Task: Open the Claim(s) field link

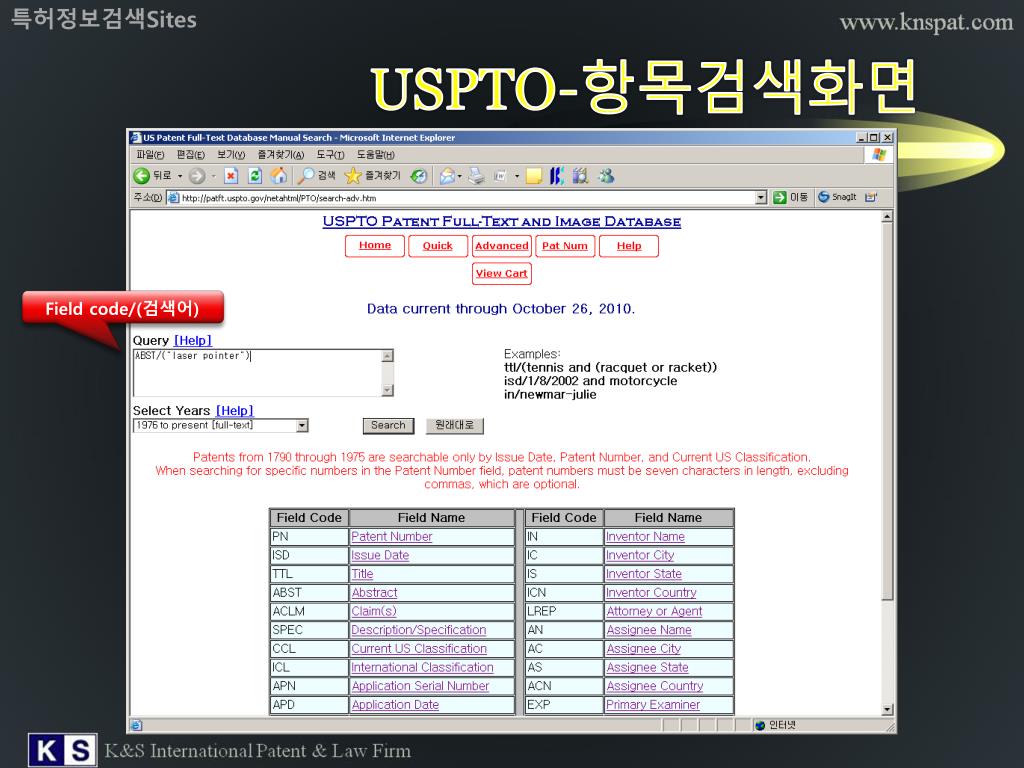Action: (374, 611)
